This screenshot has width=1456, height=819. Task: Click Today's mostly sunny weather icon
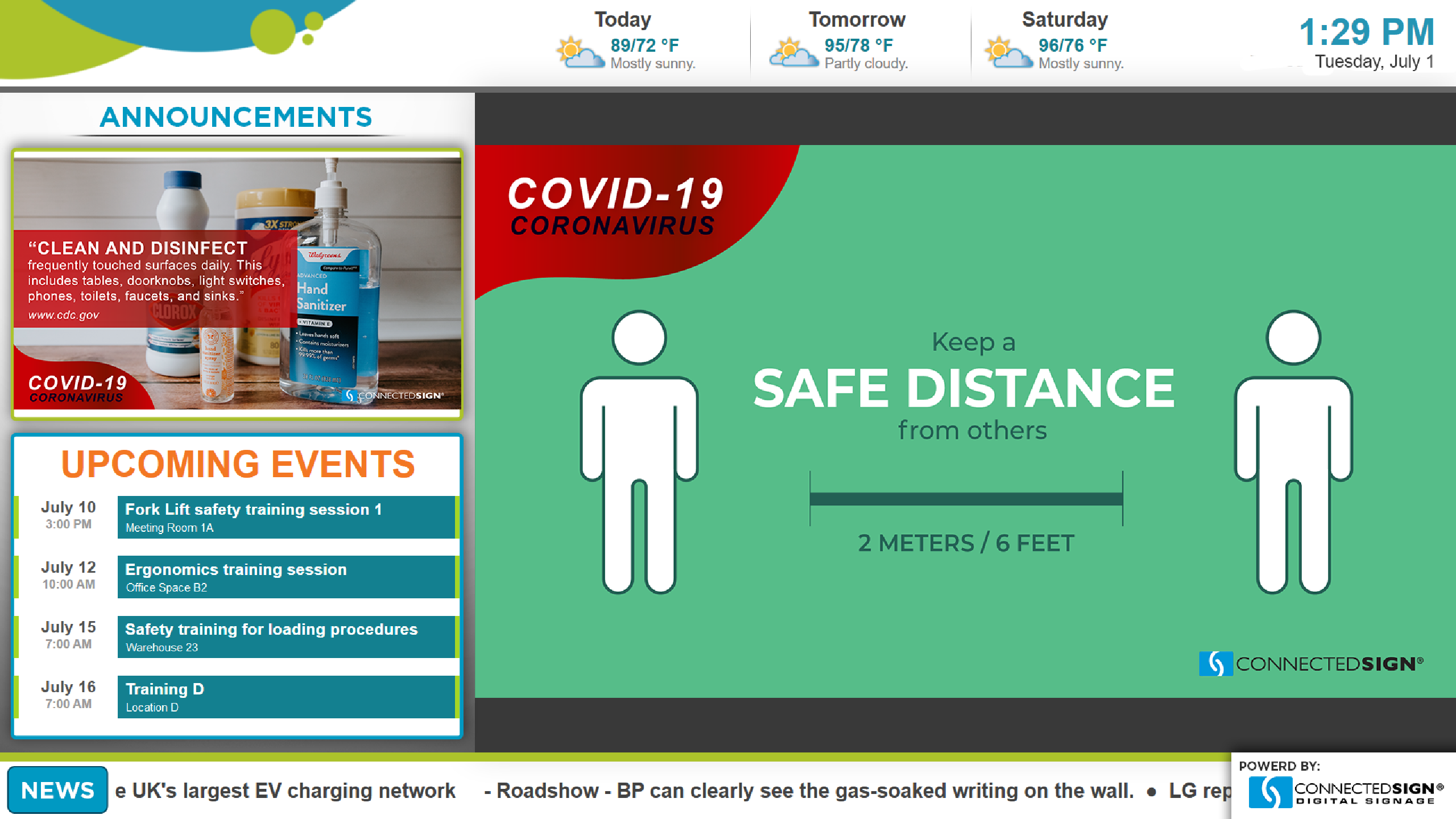tap(580, 53)
